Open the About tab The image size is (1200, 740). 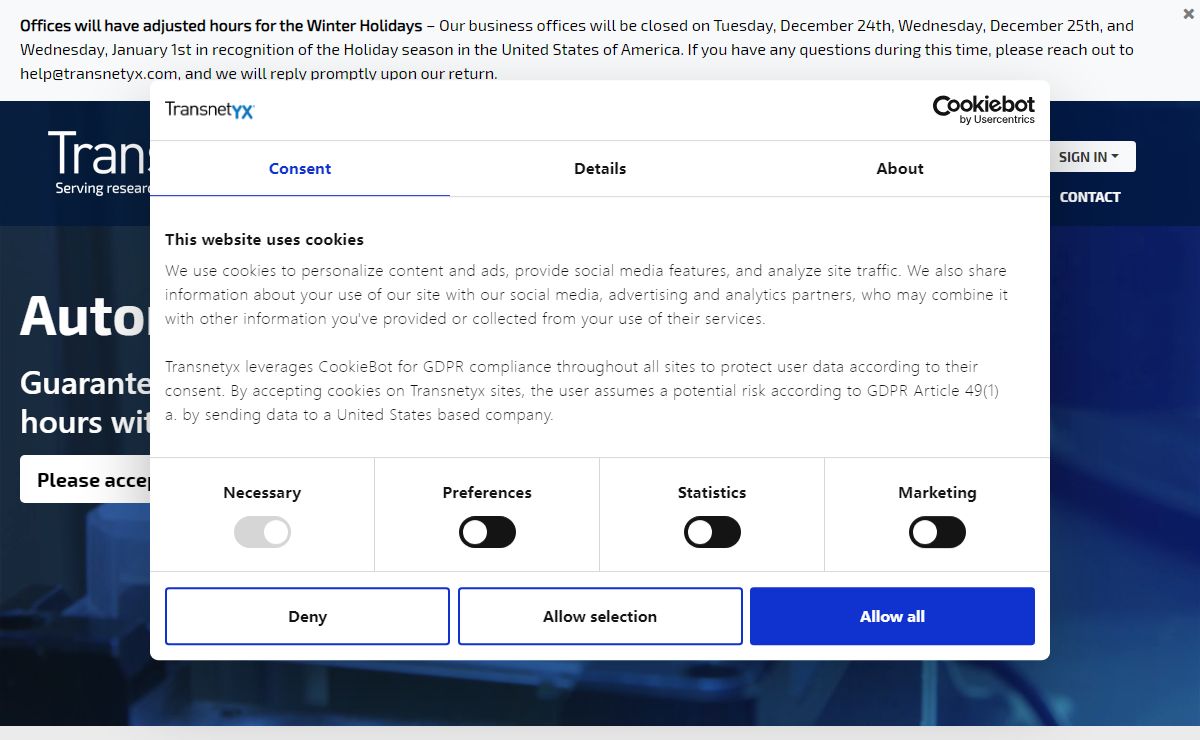(900, 169)
